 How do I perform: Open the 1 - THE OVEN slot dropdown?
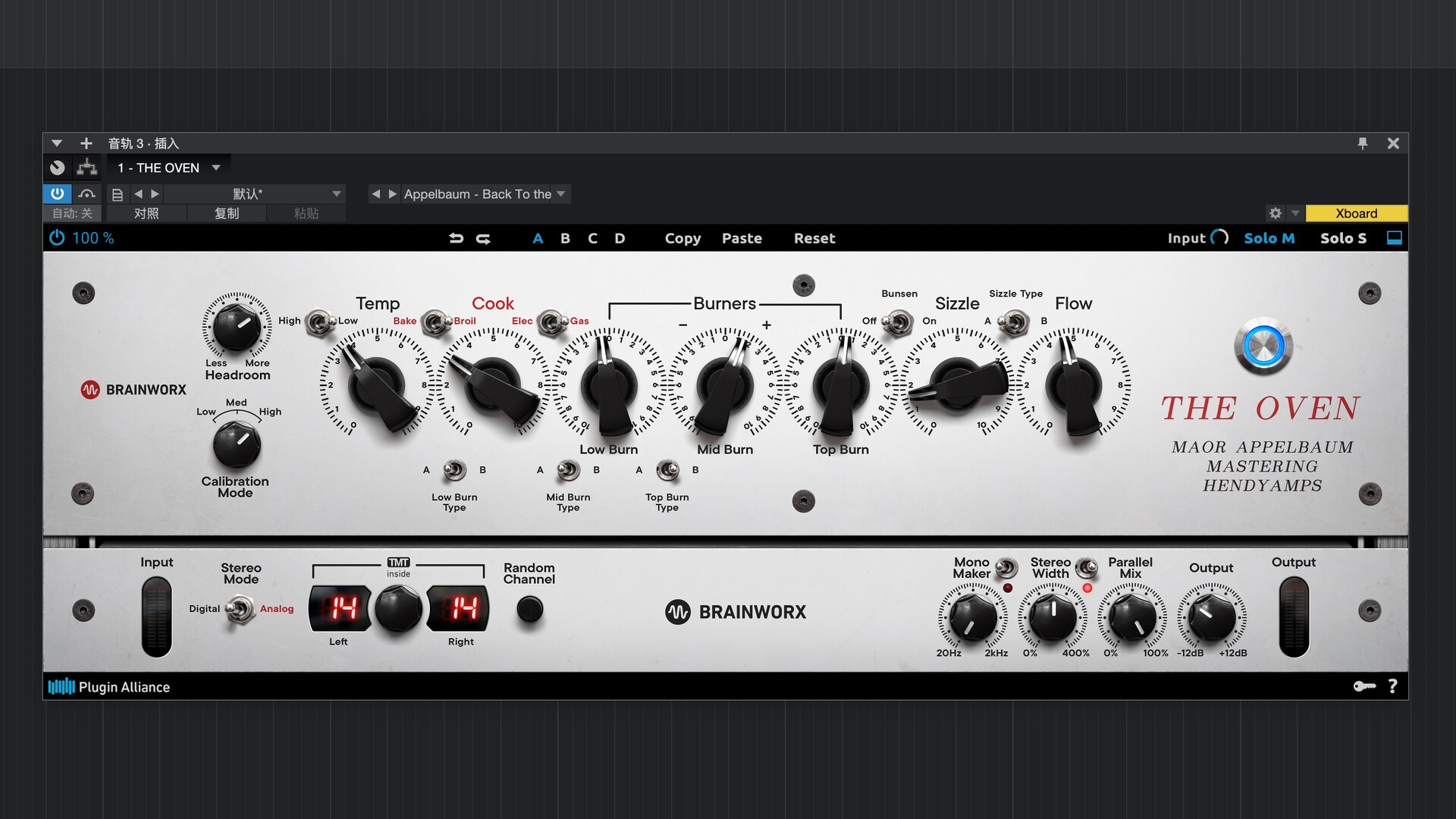(216, 168)
